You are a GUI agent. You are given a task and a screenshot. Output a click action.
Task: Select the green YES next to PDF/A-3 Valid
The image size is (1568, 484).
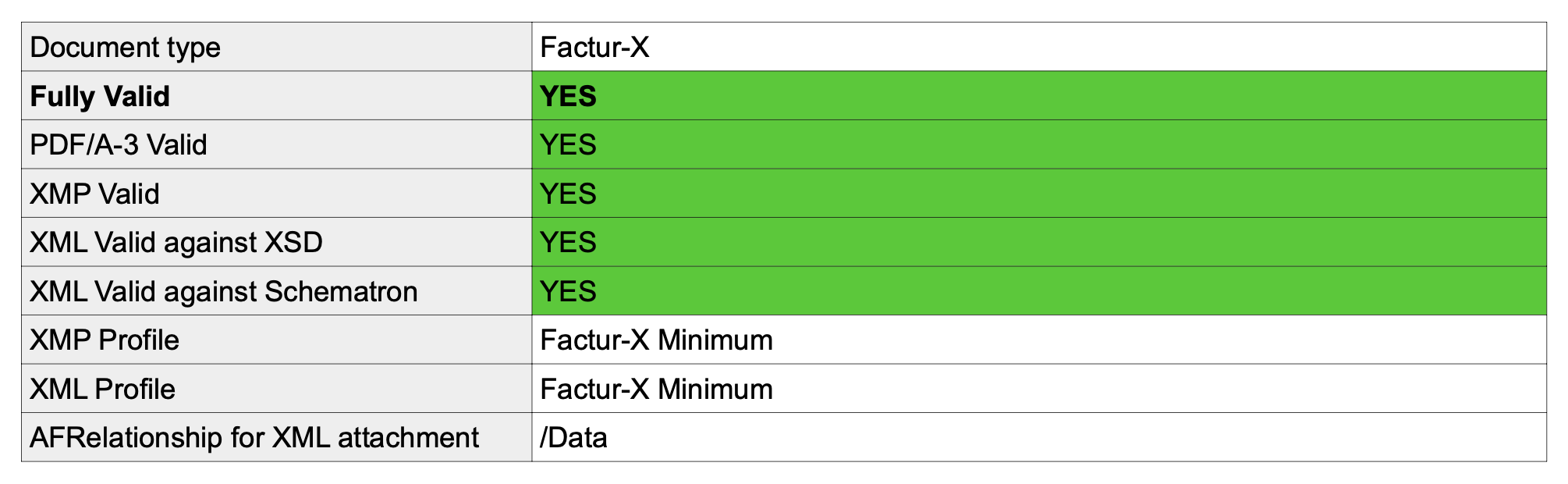[x=568, y=145]
